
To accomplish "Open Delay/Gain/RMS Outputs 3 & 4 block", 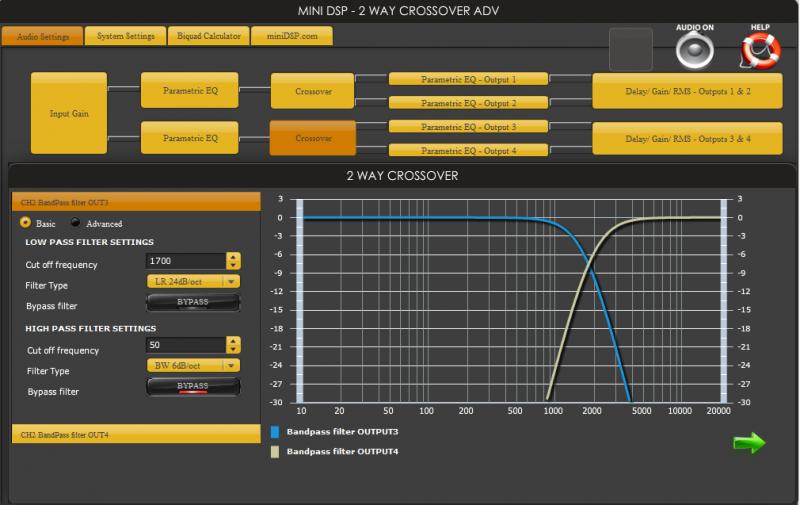I will click(687, 138).
